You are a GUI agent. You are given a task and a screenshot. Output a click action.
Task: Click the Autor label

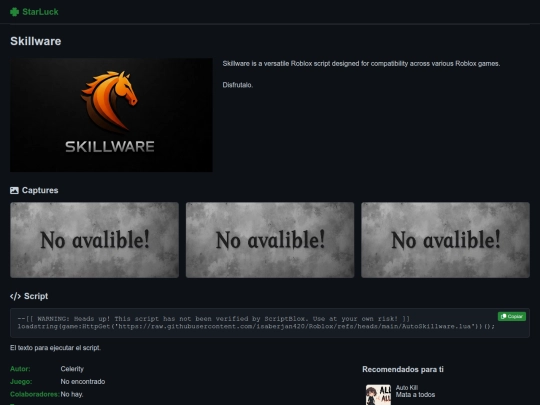click(x=20, y=369)
